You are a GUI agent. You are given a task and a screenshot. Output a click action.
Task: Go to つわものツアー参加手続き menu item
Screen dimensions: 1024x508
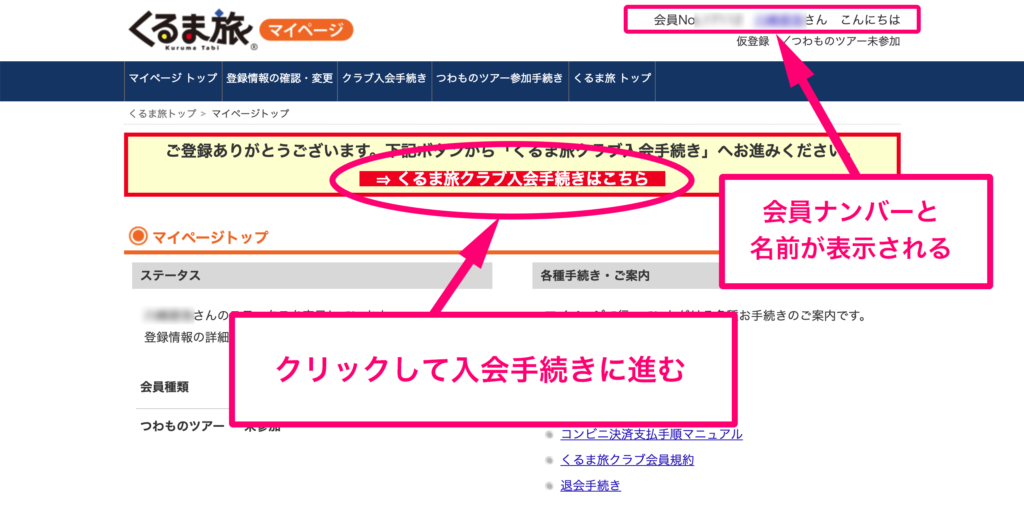coord(499,79)
